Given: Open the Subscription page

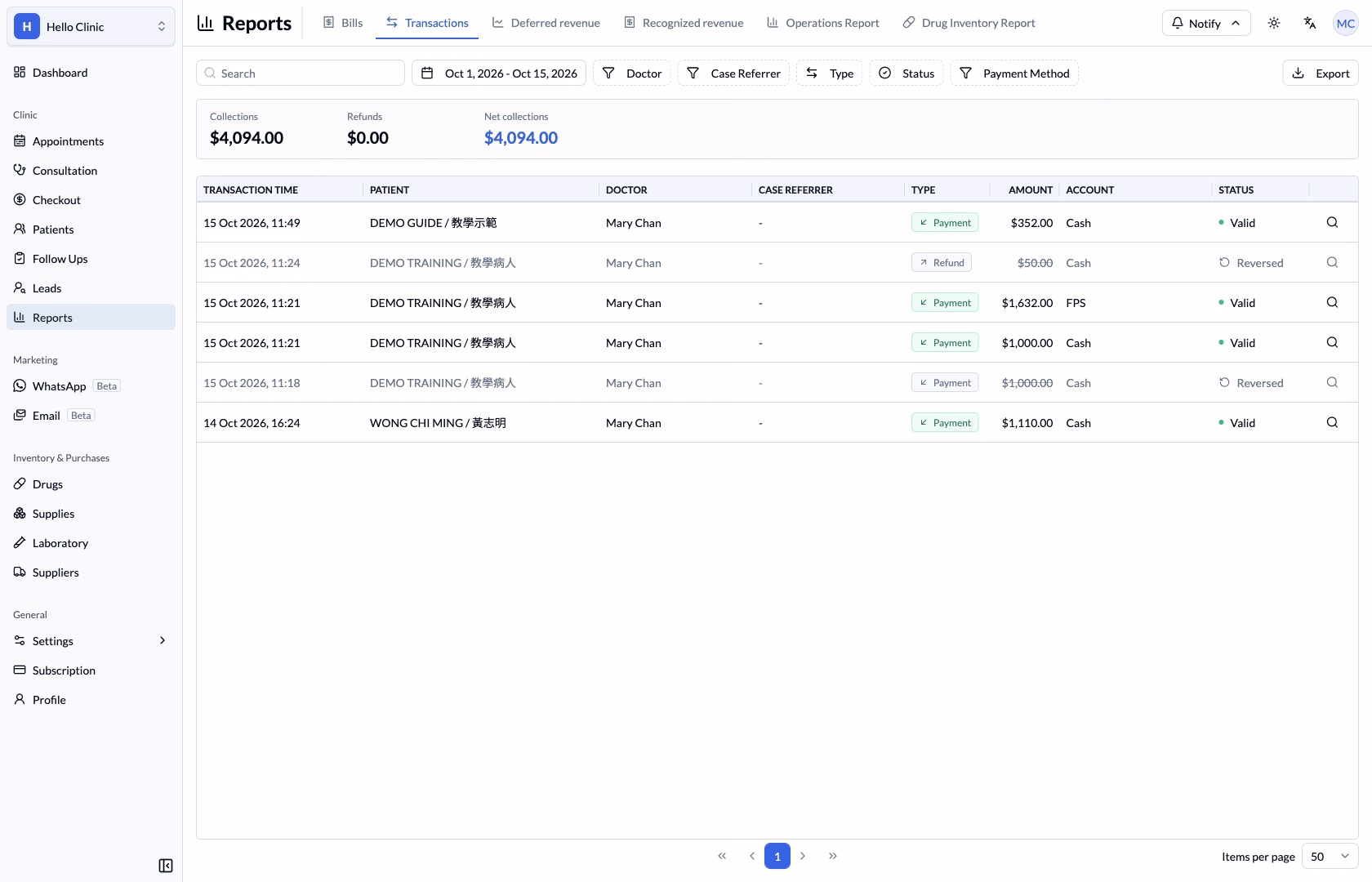Looking at the screenshot, I should (91, 670).
